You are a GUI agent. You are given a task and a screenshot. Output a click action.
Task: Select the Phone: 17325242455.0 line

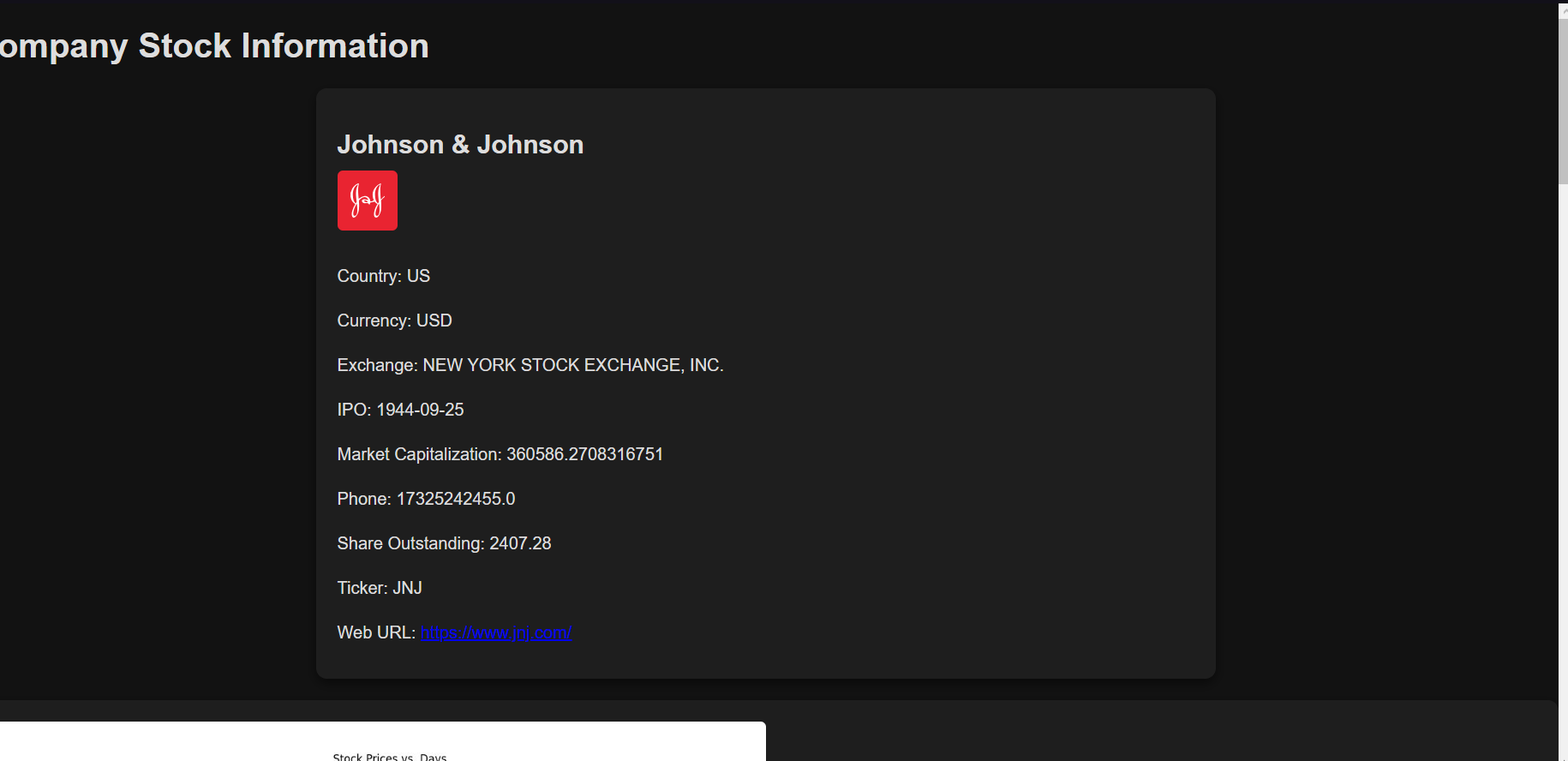[x=427, y=499]
